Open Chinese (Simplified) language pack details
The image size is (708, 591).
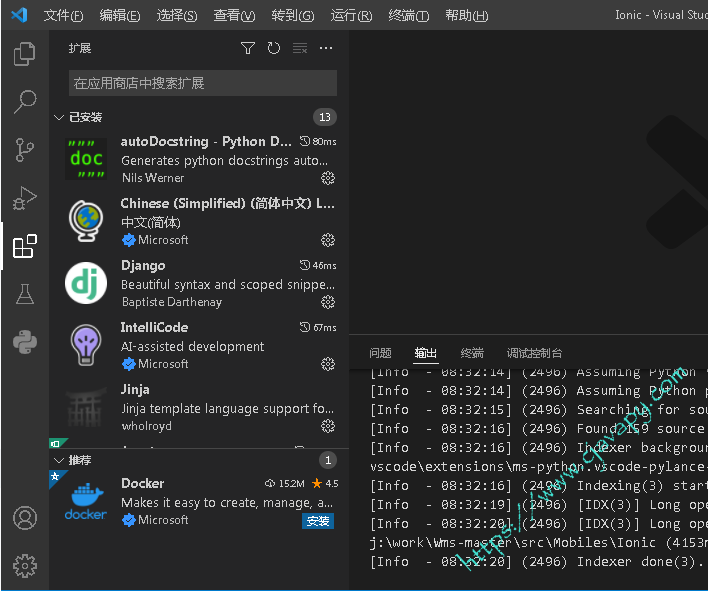click(228, 203)
